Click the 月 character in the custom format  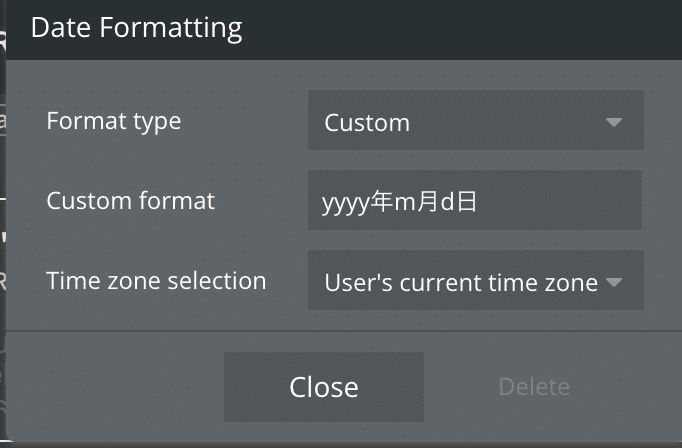[427, 202]
